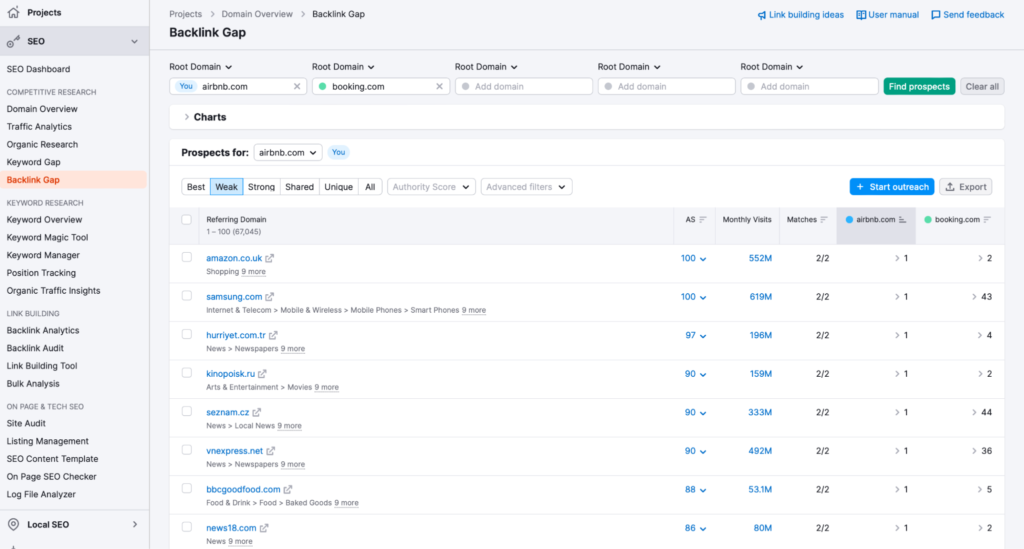Click the Export upload icon
Image resolution: width=1024 pixels, height=549 pixels.
click(x=950, y=187)
